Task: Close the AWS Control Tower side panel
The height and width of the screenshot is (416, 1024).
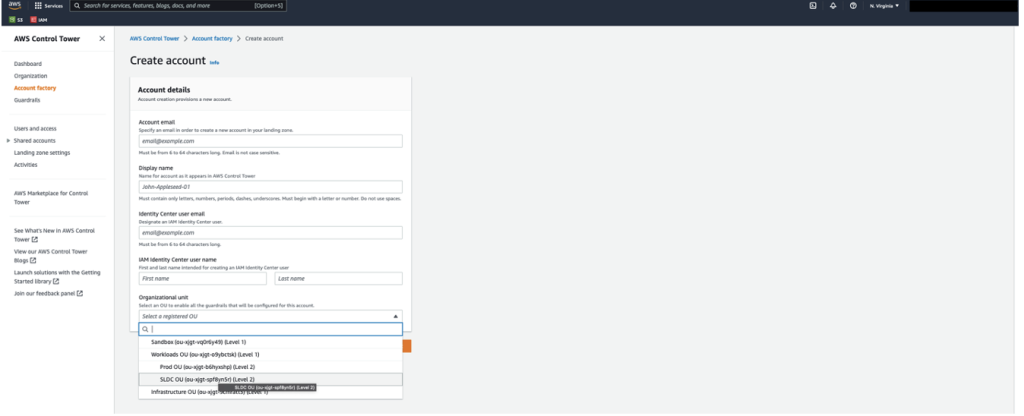Action: tap(102, 39)
